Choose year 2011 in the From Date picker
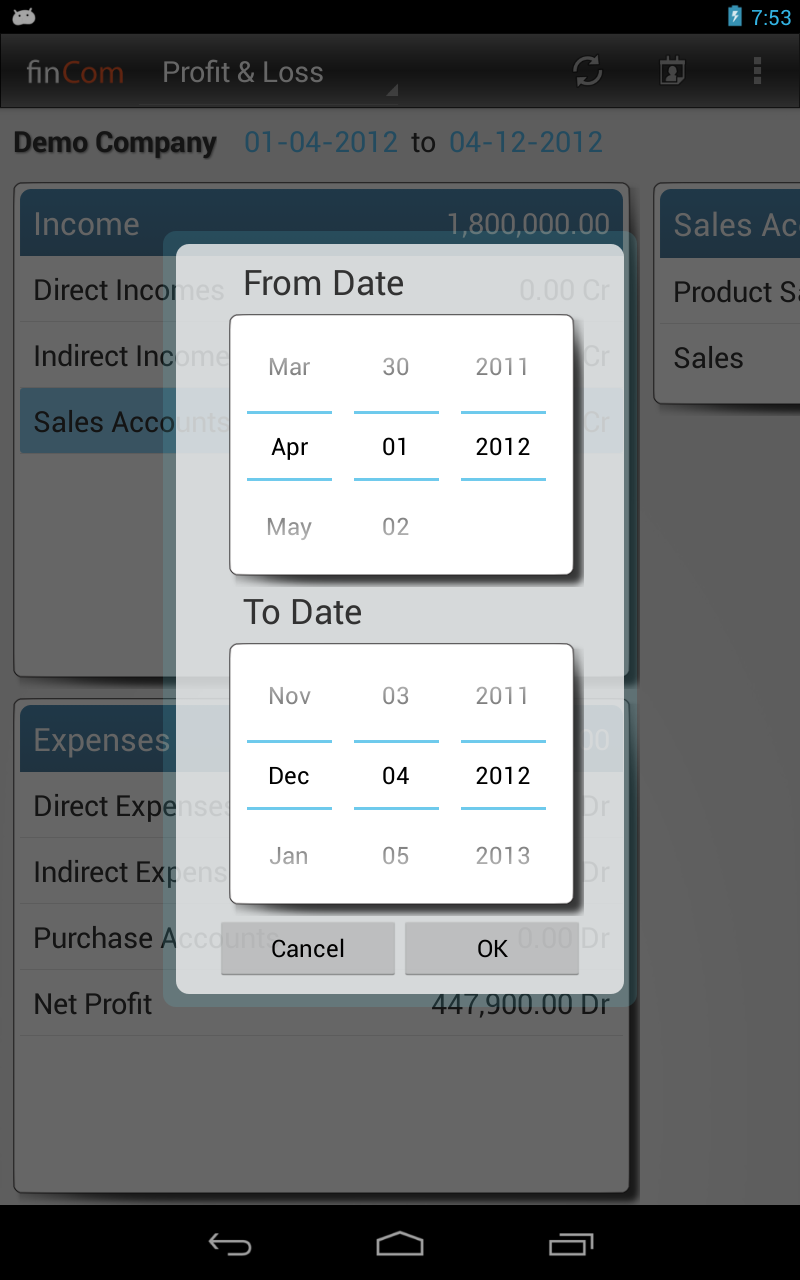 502,367
